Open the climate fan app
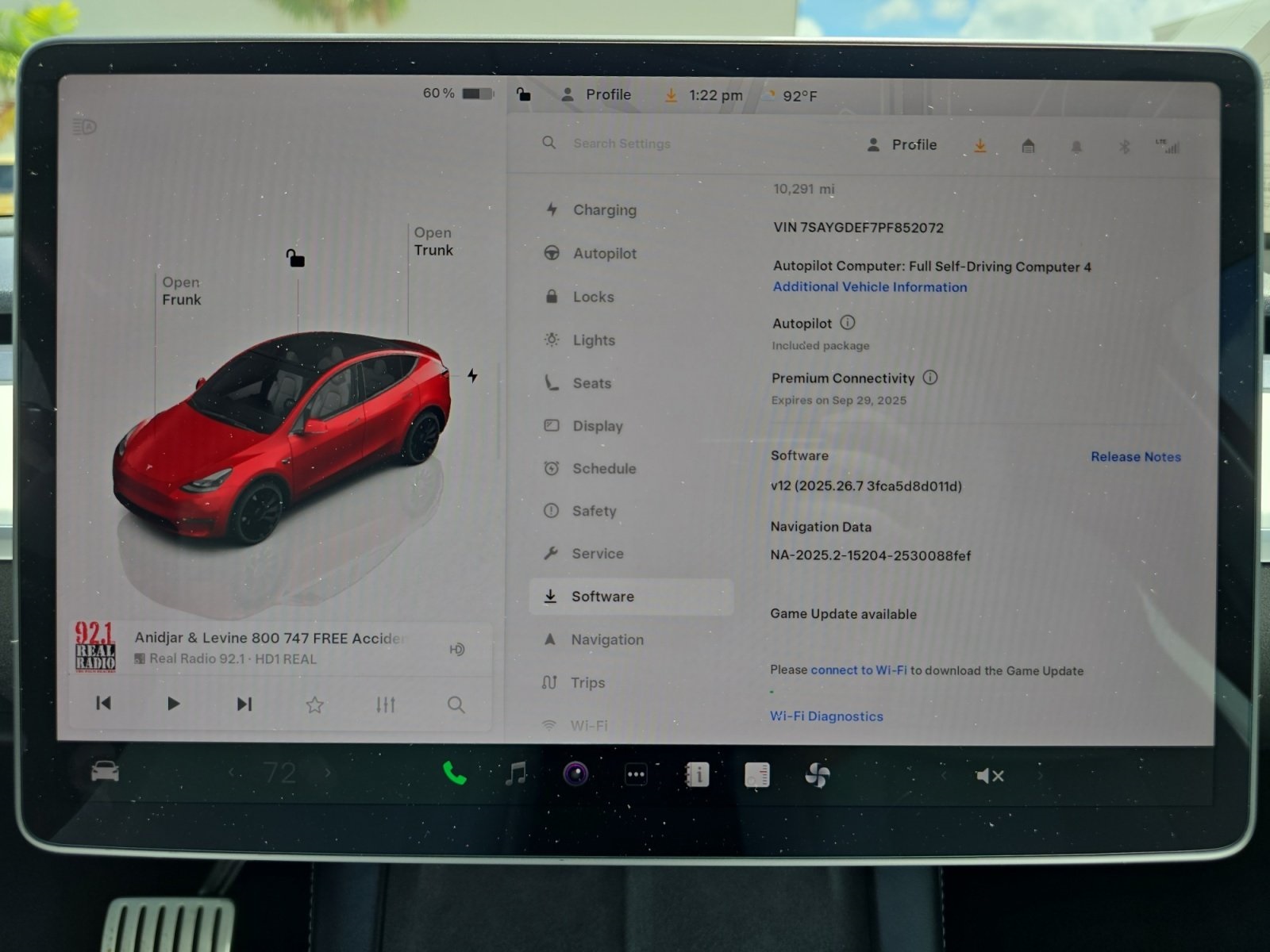Screen dimensions: 1270x952 pos(818,775)
